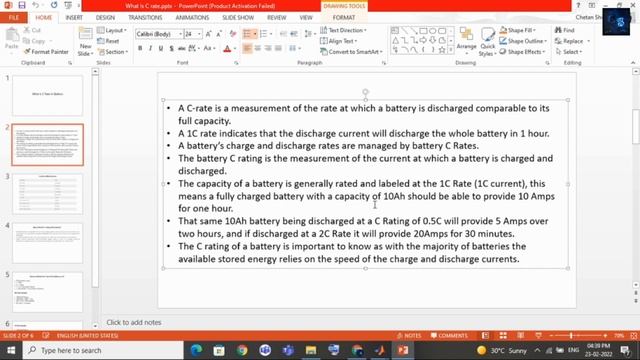Click the Undo arrow icon

coord(36,5)
